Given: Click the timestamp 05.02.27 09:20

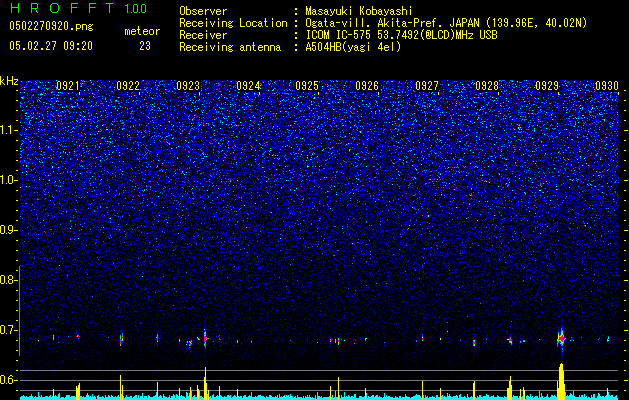Looking at the screenshot, I should pyautogui.click(x=51, y=46).
